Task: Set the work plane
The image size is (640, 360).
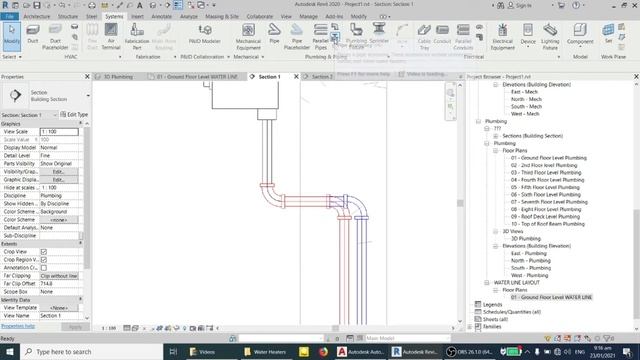Action: click(x=608, y=34)
